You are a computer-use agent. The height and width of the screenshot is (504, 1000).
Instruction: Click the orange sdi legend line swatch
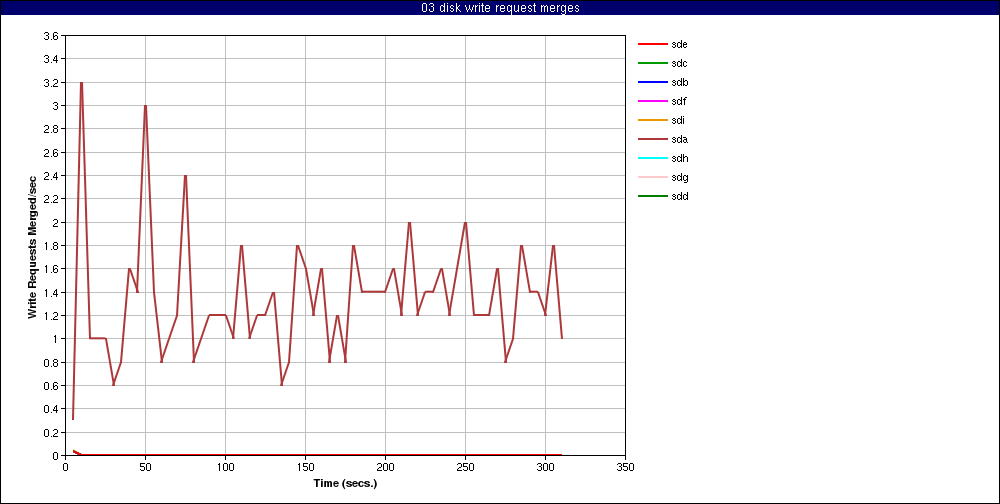[652, 121]
